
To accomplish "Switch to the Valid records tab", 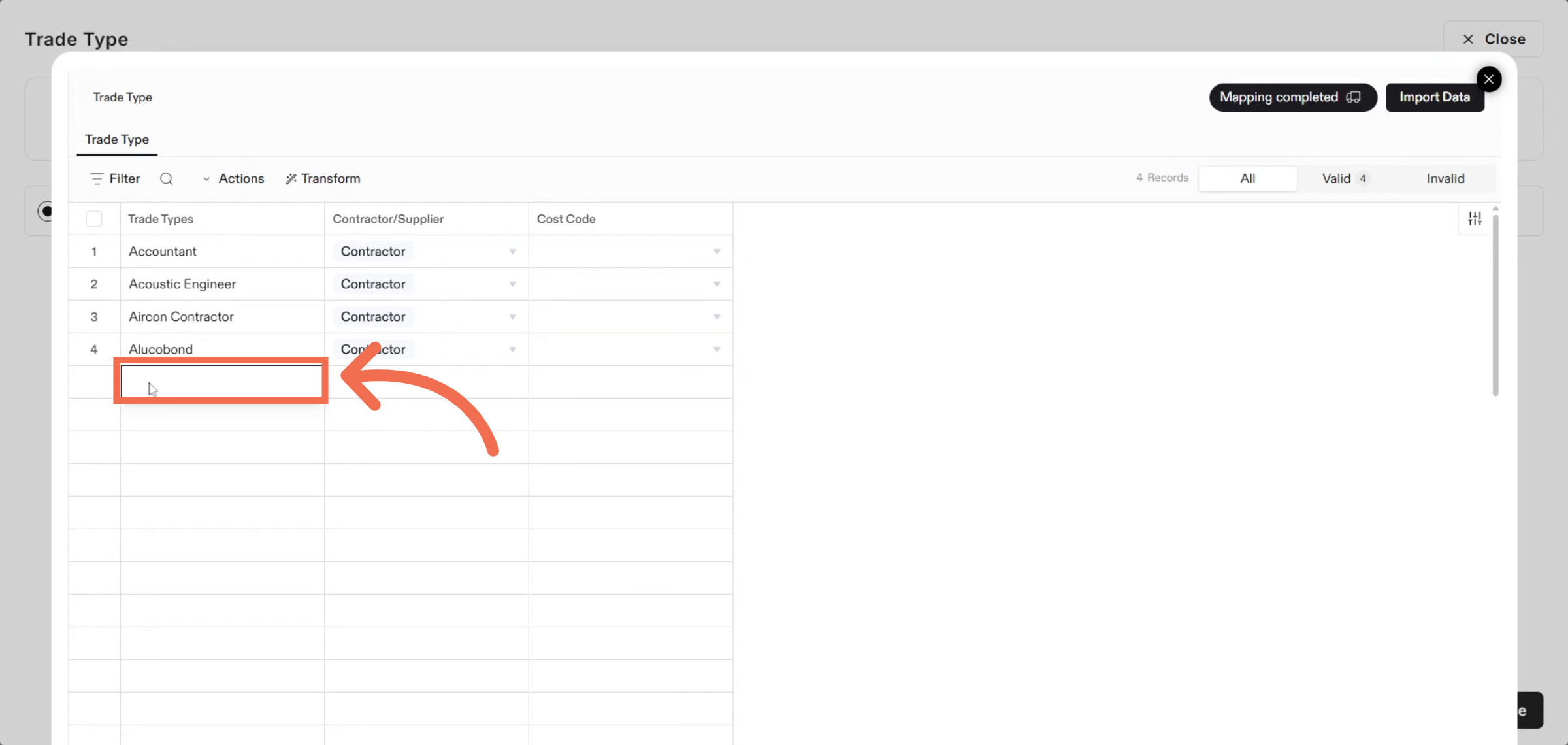I will coord(1344,179).
